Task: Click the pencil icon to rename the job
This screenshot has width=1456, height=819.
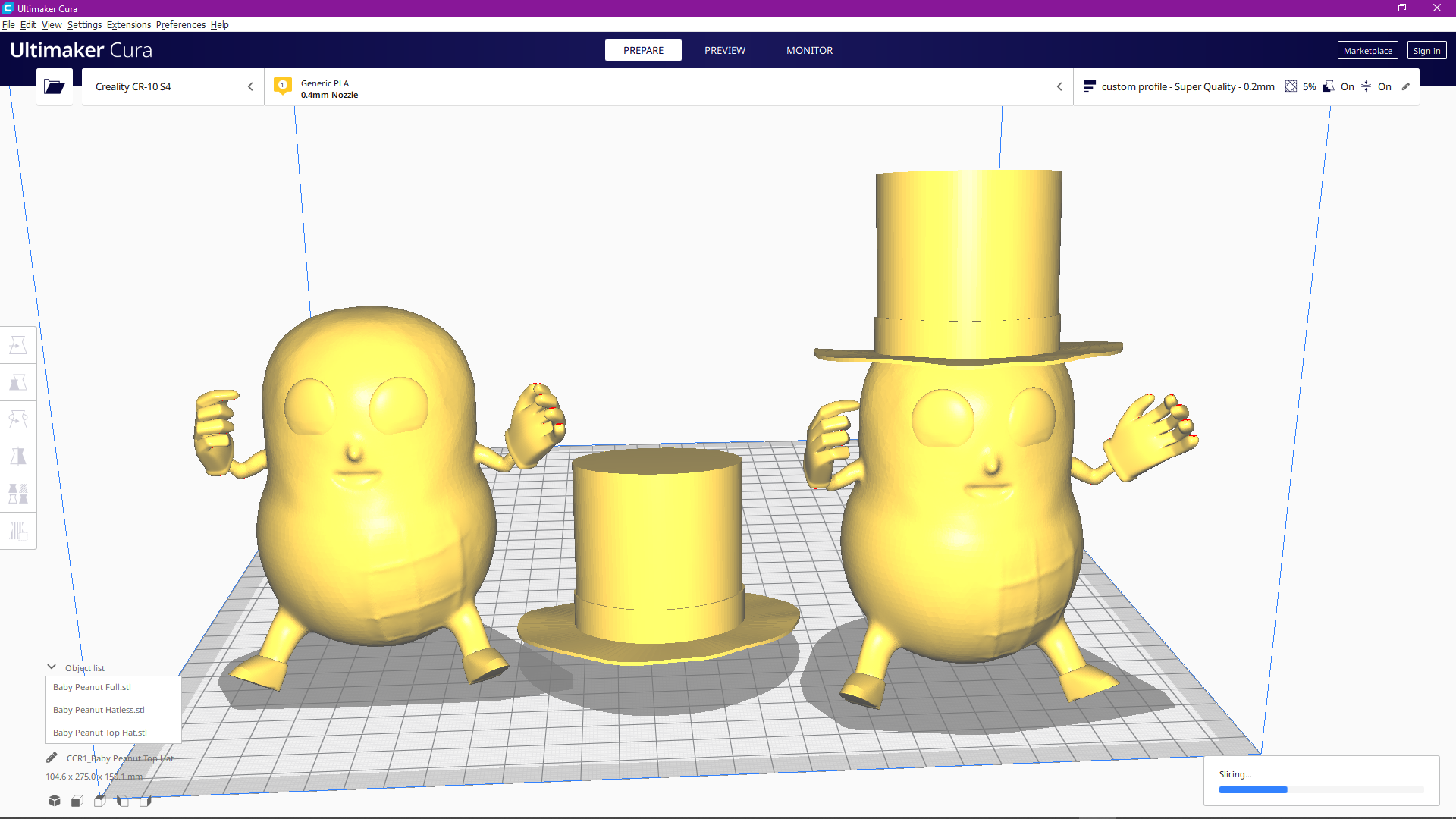Action: click(52, 758)
